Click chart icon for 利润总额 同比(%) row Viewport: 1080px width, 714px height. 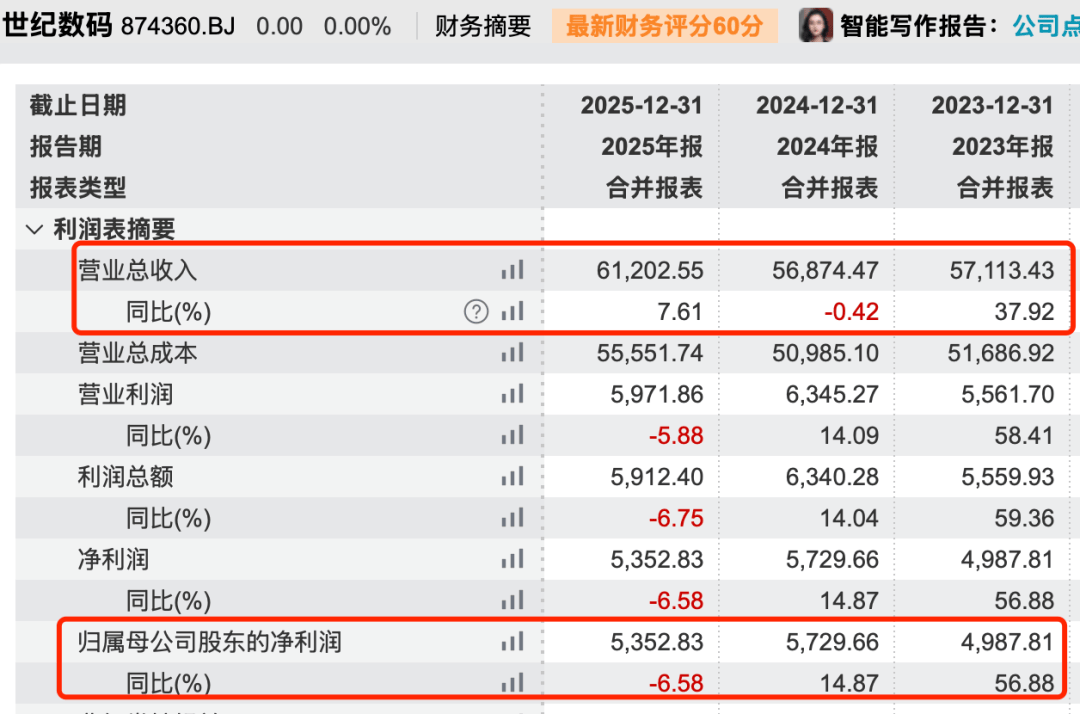click(512, 518)
